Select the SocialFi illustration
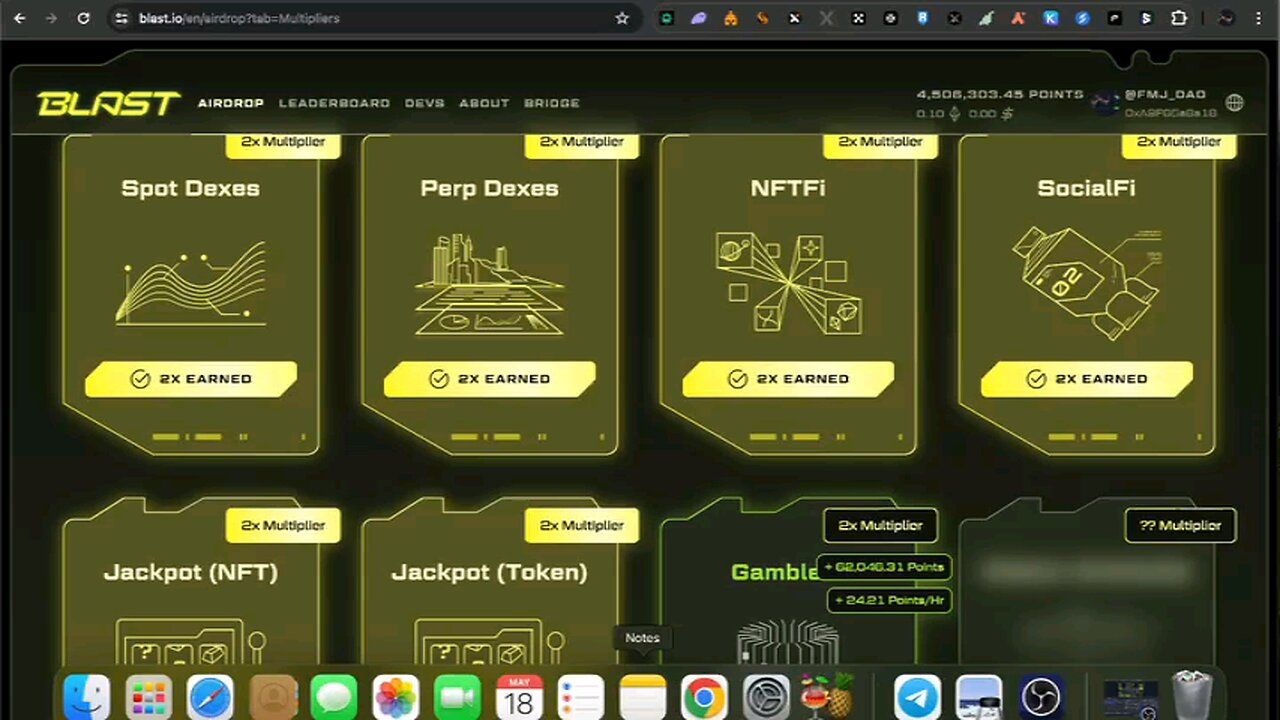The width and height of the screenshot is (1280, 720). pos(1086,283)
